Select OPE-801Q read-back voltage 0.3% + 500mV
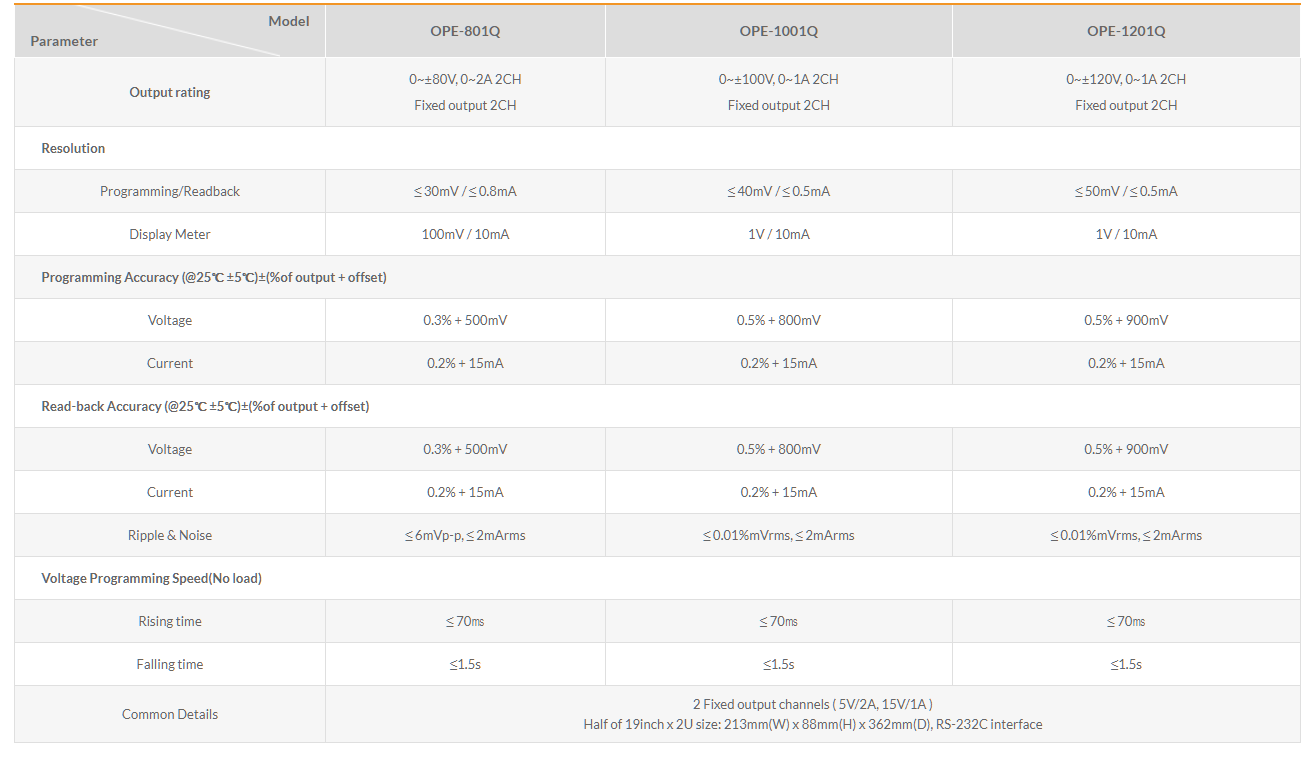 465,449
